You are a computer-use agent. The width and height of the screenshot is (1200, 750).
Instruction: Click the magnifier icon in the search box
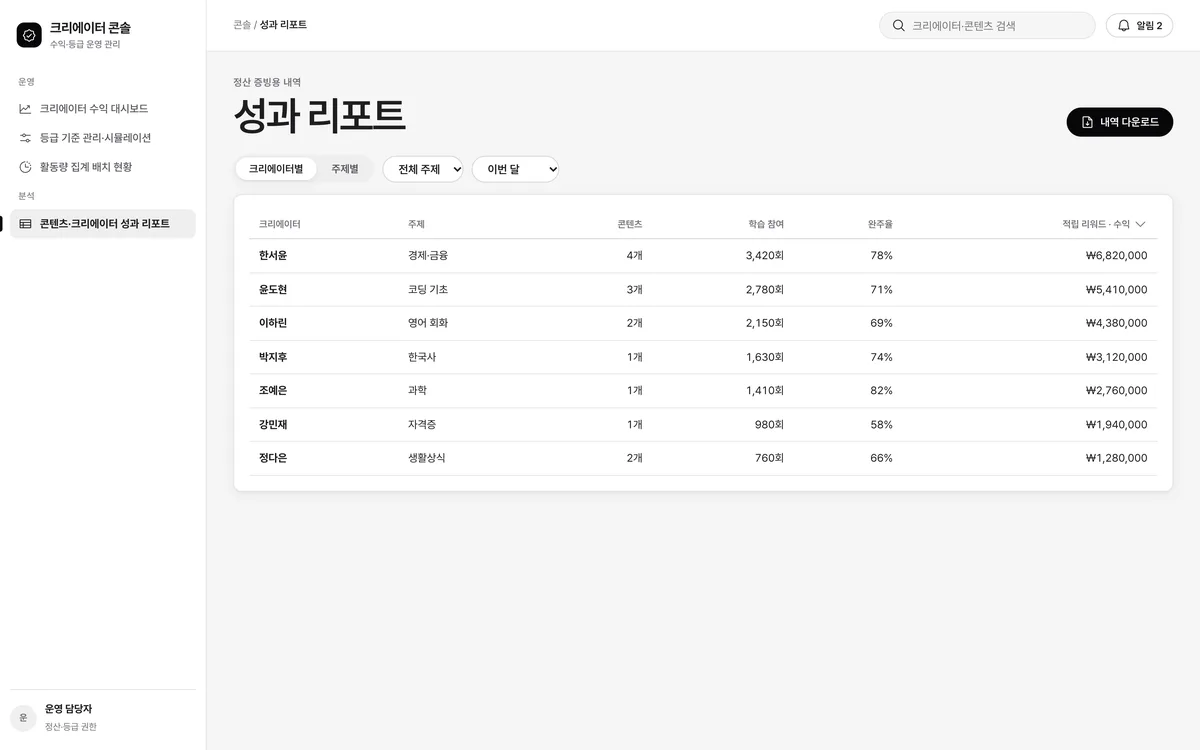click(898, 26)
